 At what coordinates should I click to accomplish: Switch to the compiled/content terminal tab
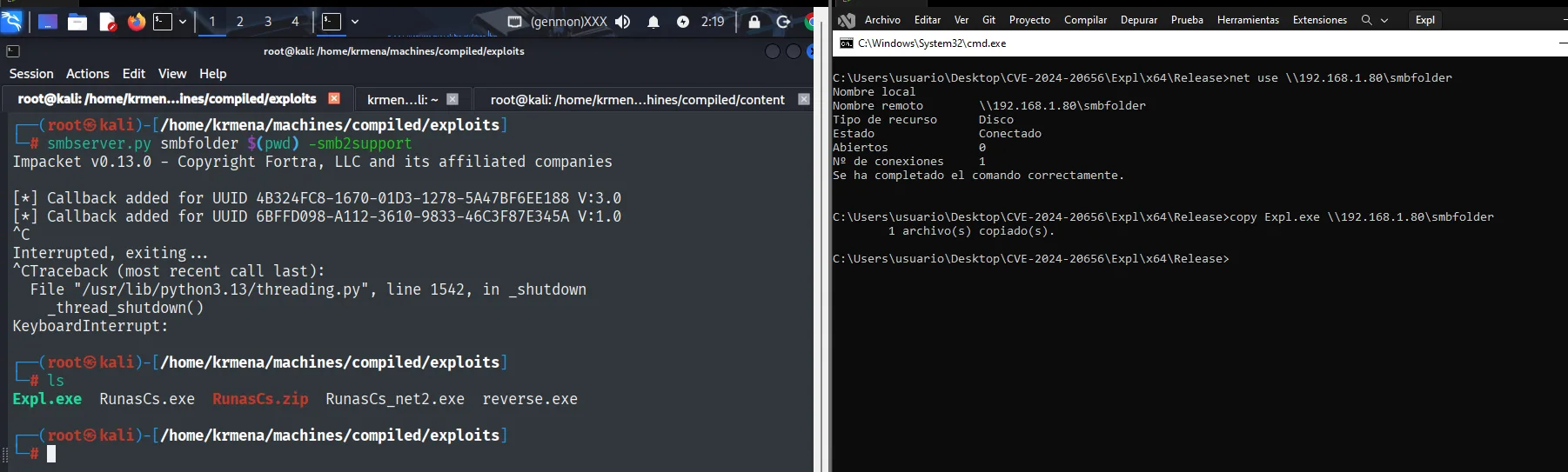(x=637, y=100)
